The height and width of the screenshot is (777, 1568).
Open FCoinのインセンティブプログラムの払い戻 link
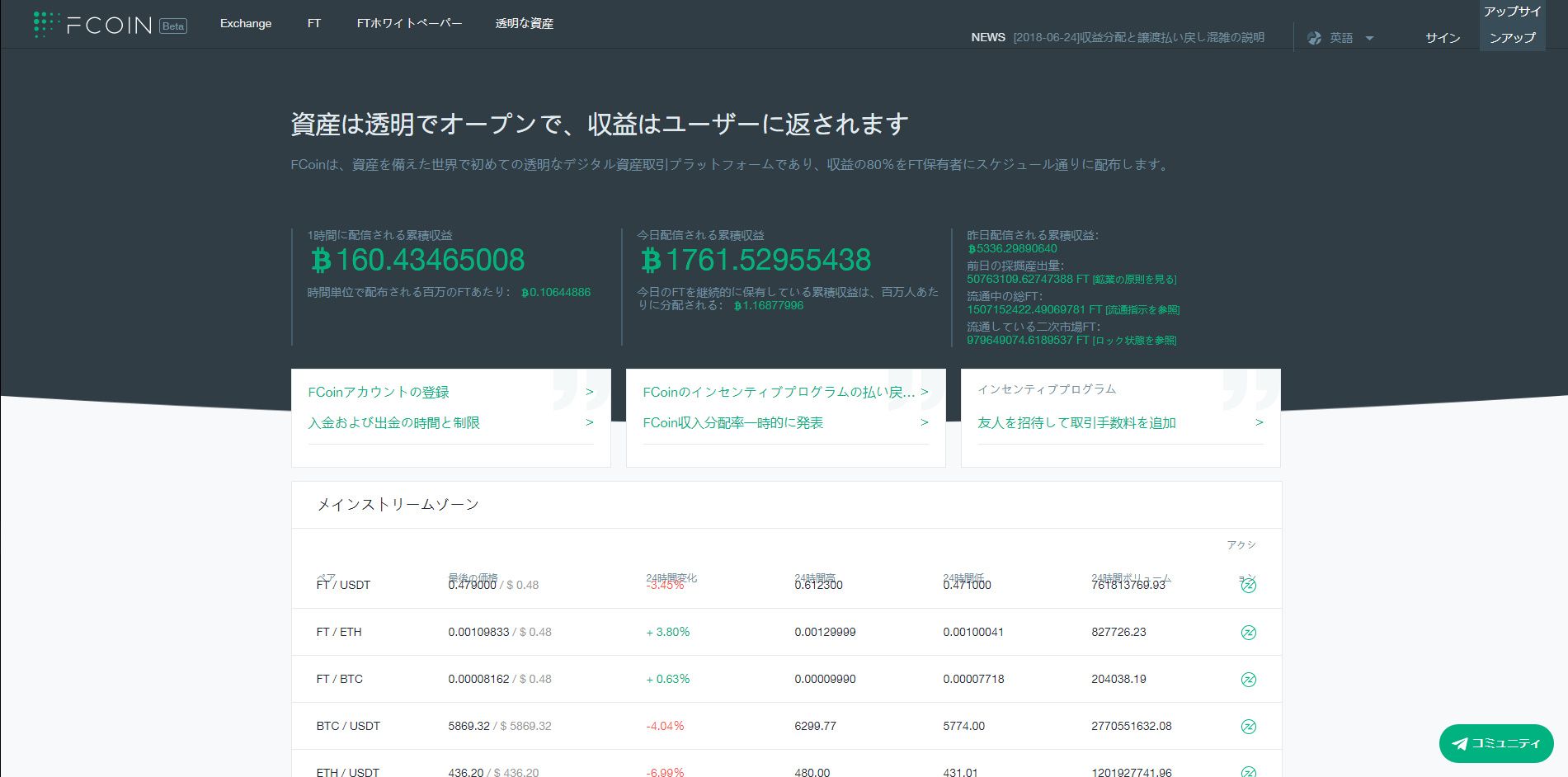point(779,392)
